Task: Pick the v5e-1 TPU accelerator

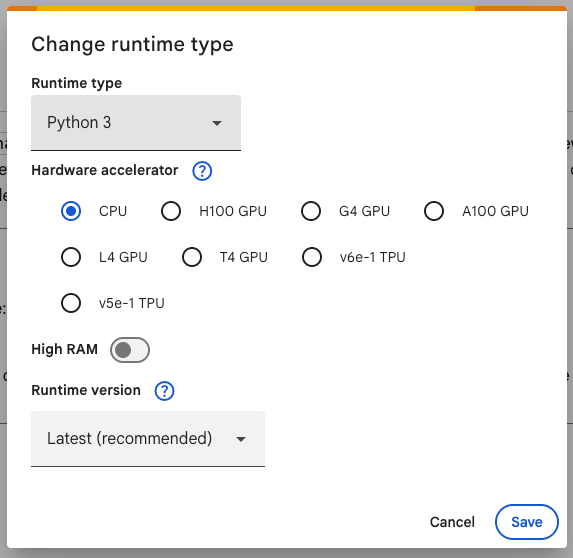Action: tap(71, 303)
